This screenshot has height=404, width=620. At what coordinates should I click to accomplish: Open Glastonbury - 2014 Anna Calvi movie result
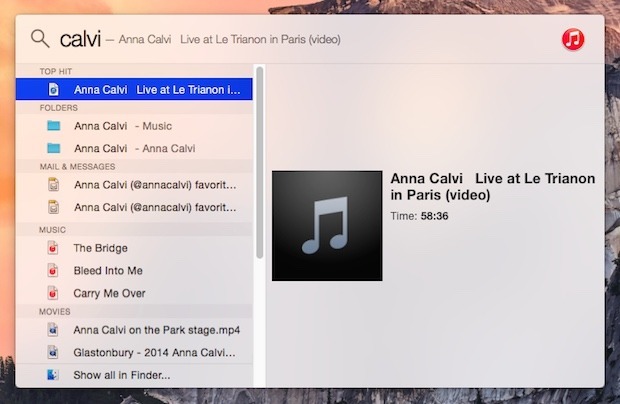click(x=156, y=352)
